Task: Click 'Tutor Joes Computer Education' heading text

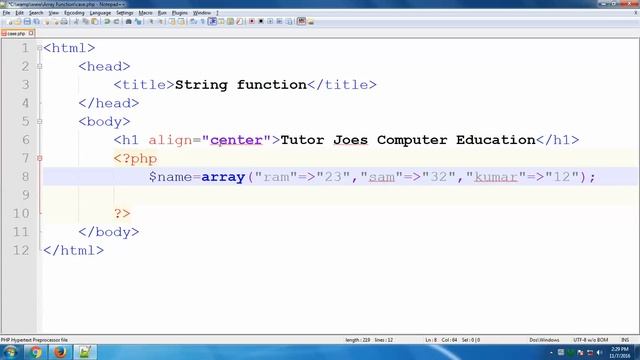Action: coord(408,140)
